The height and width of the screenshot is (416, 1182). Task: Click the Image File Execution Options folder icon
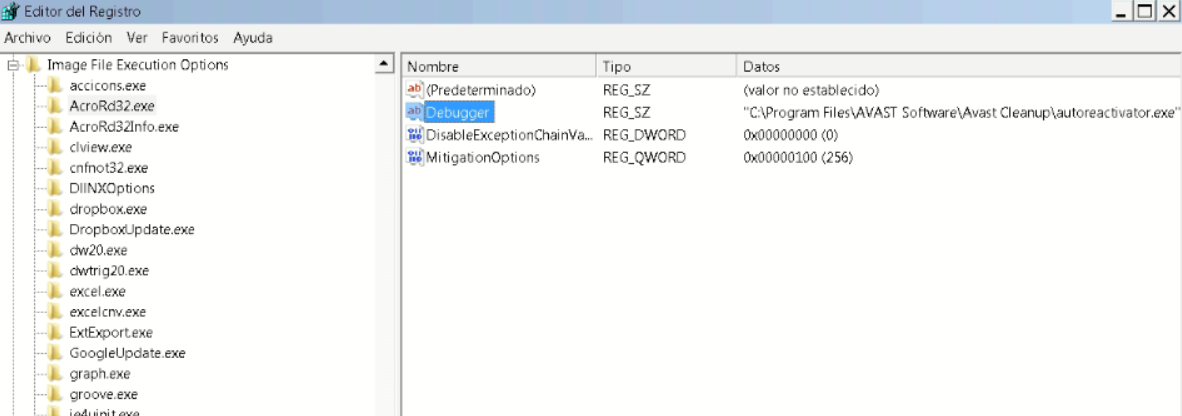(33, 65)
